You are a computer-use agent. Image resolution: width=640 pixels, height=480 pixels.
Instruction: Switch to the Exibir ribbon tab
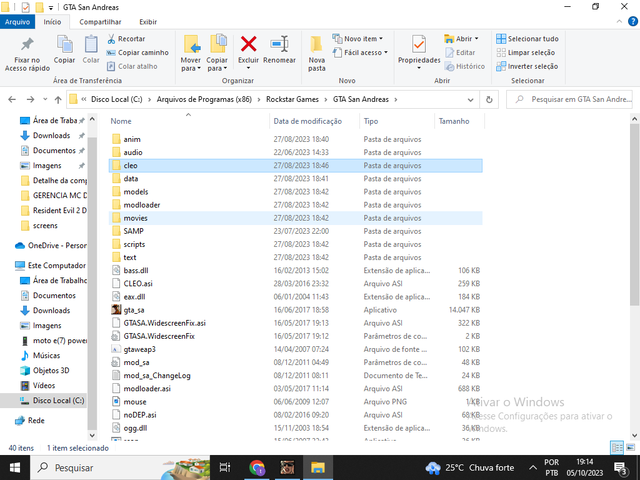[x=148, y=22]
